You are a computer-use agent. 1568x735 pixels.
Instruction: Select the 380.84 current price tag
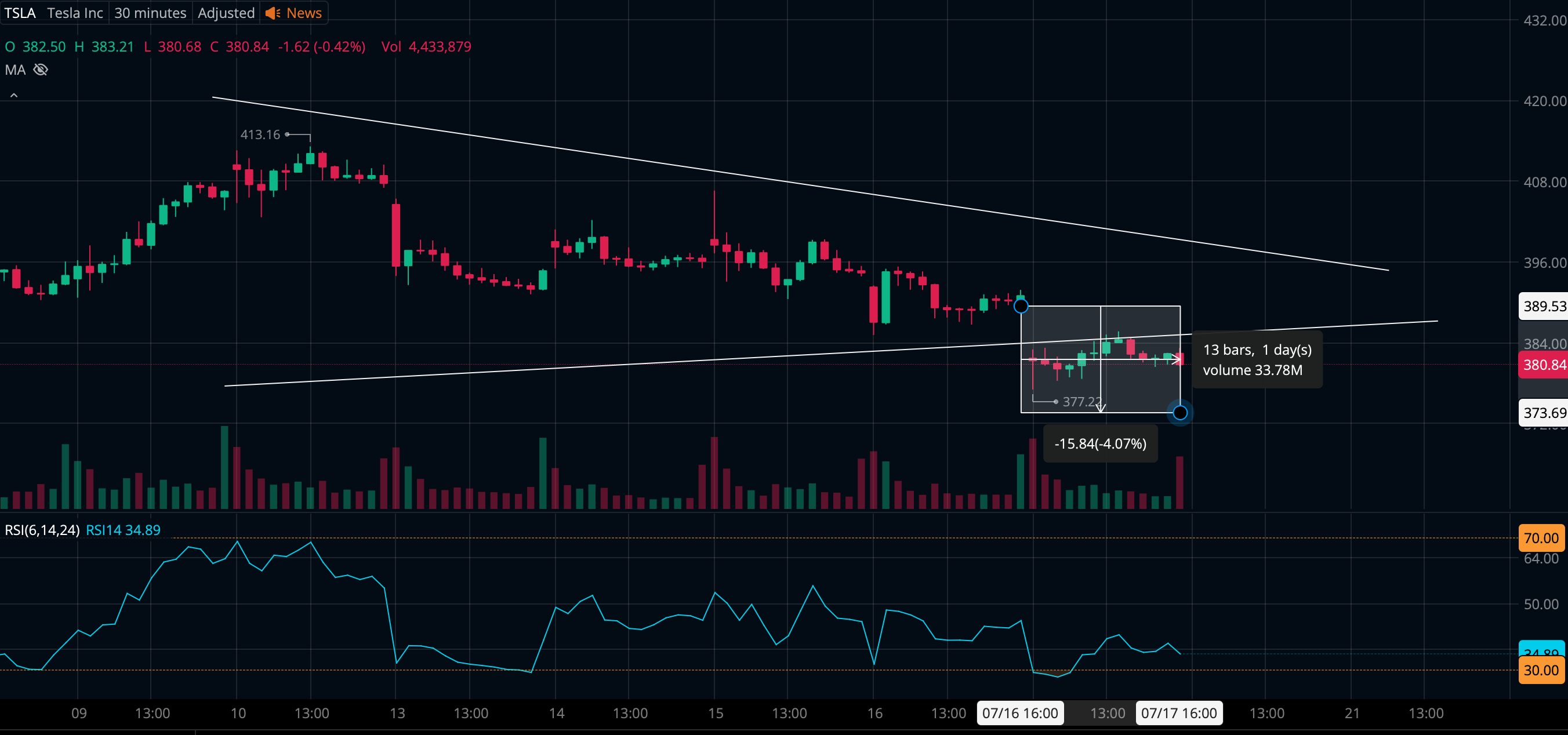click(x=1543, y=365)
